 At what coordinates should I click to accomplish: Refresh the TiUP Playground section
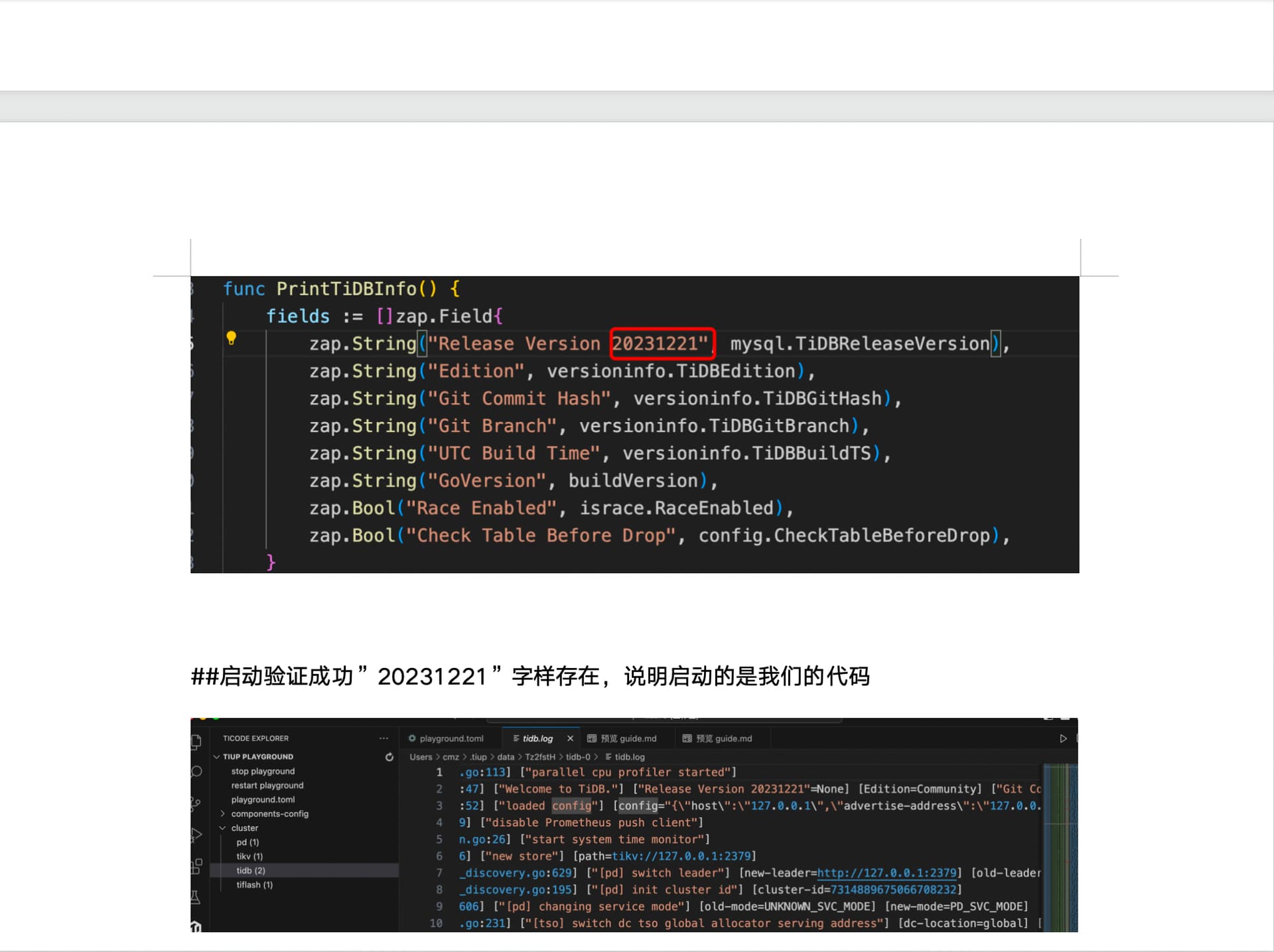pos(389,757)
